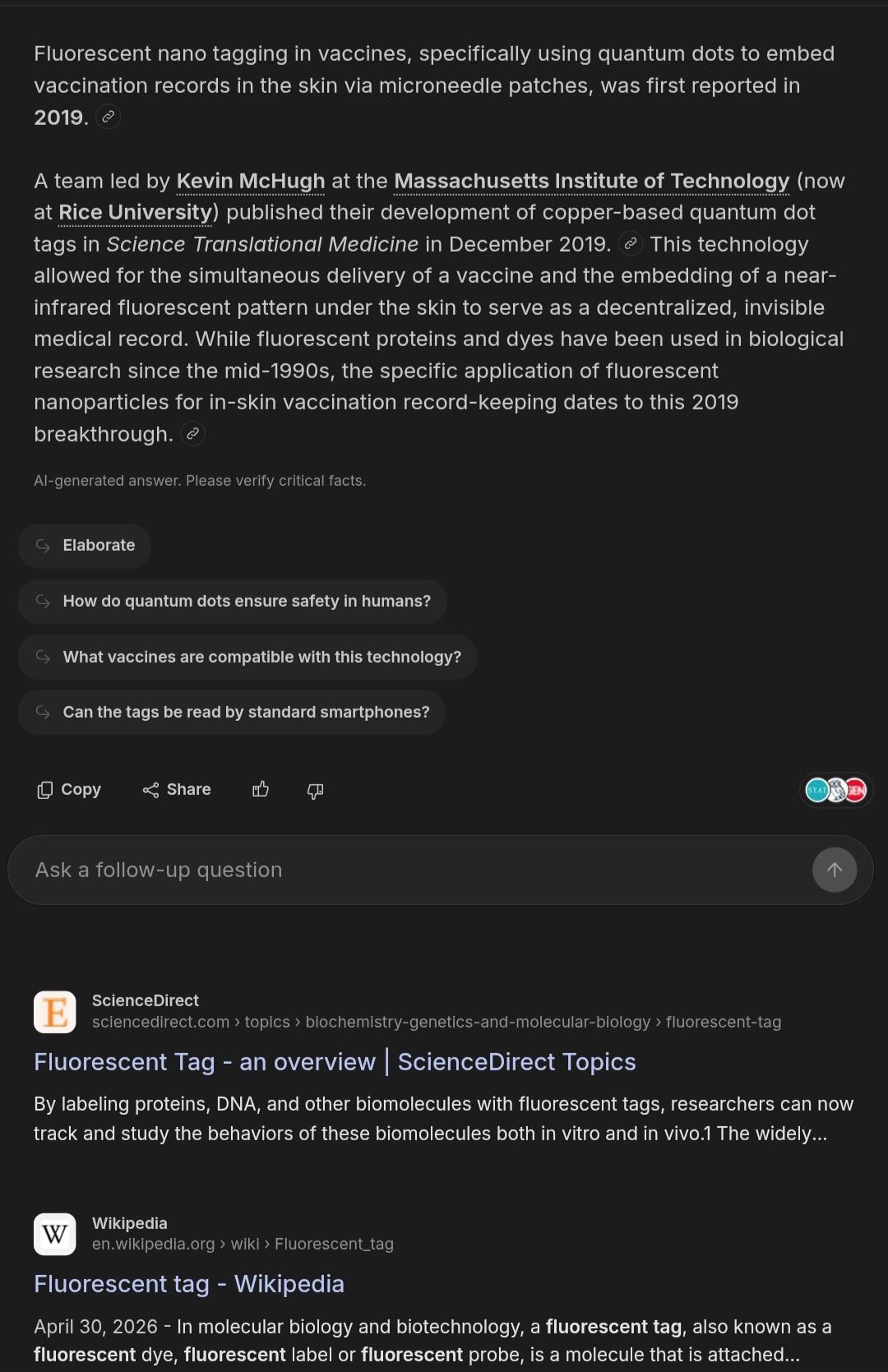Click the thumbs down icon
This screenshot has height=1372, width=888.
point(315,790)
